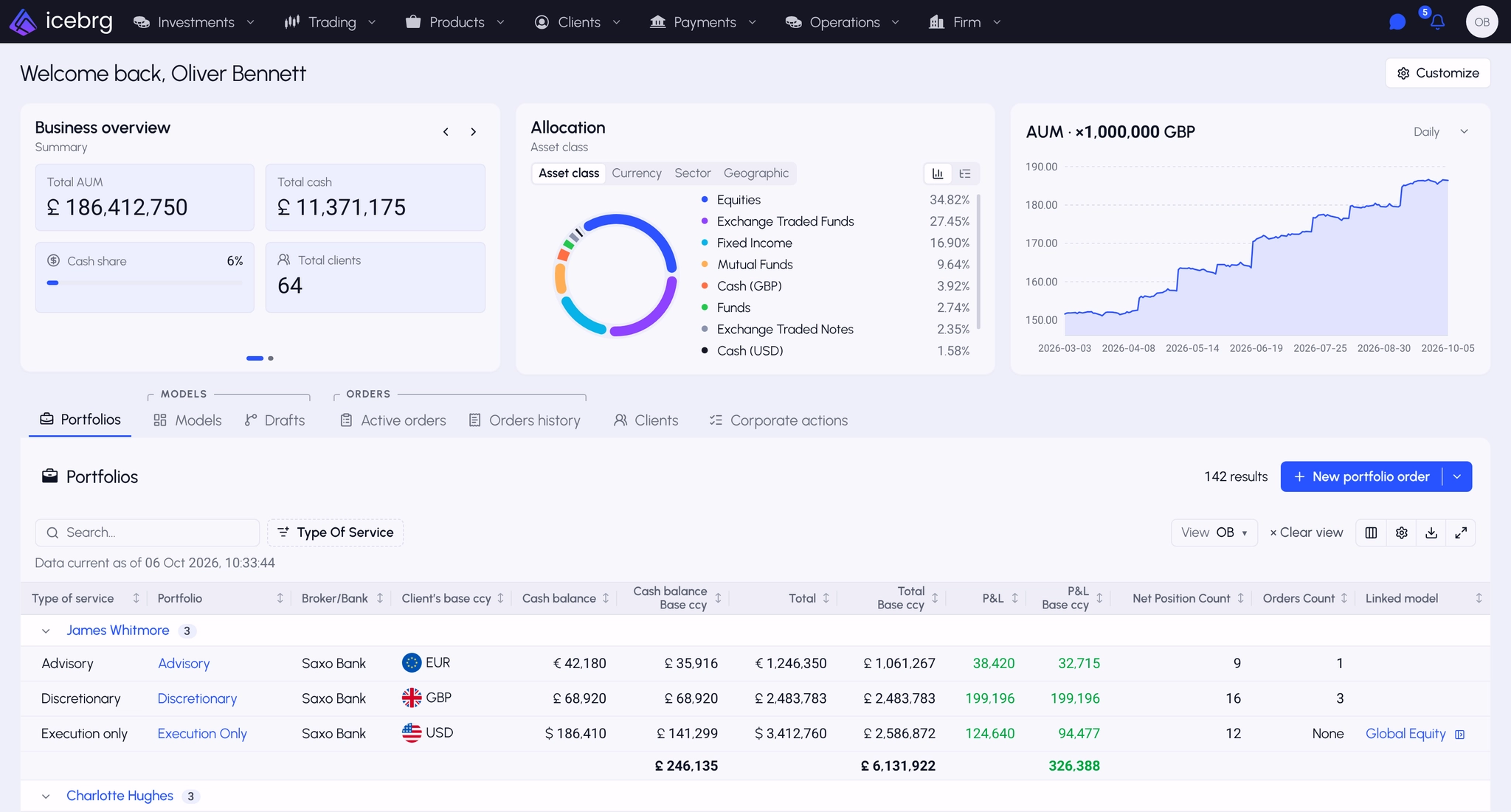1511x812 pixels.
Task: Click the Customize button
Action: (x=1438, y=73)
